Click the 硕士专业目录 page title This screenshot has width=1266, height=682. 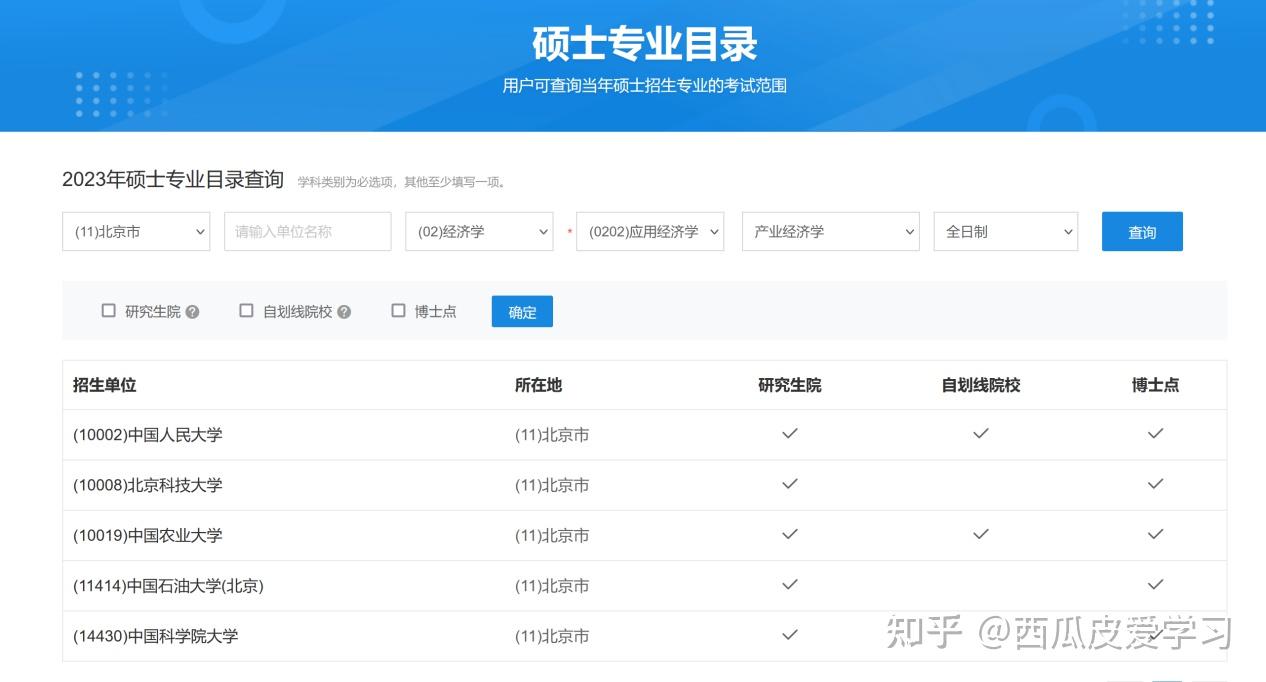tap(645, 43)
